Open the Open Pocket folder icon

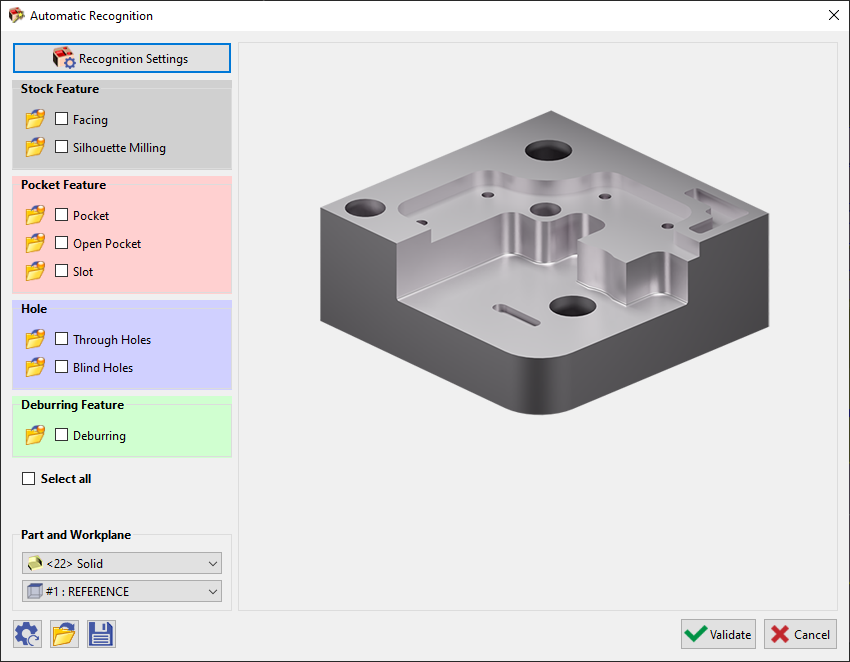pyautogui.click(x=35, y=242)
